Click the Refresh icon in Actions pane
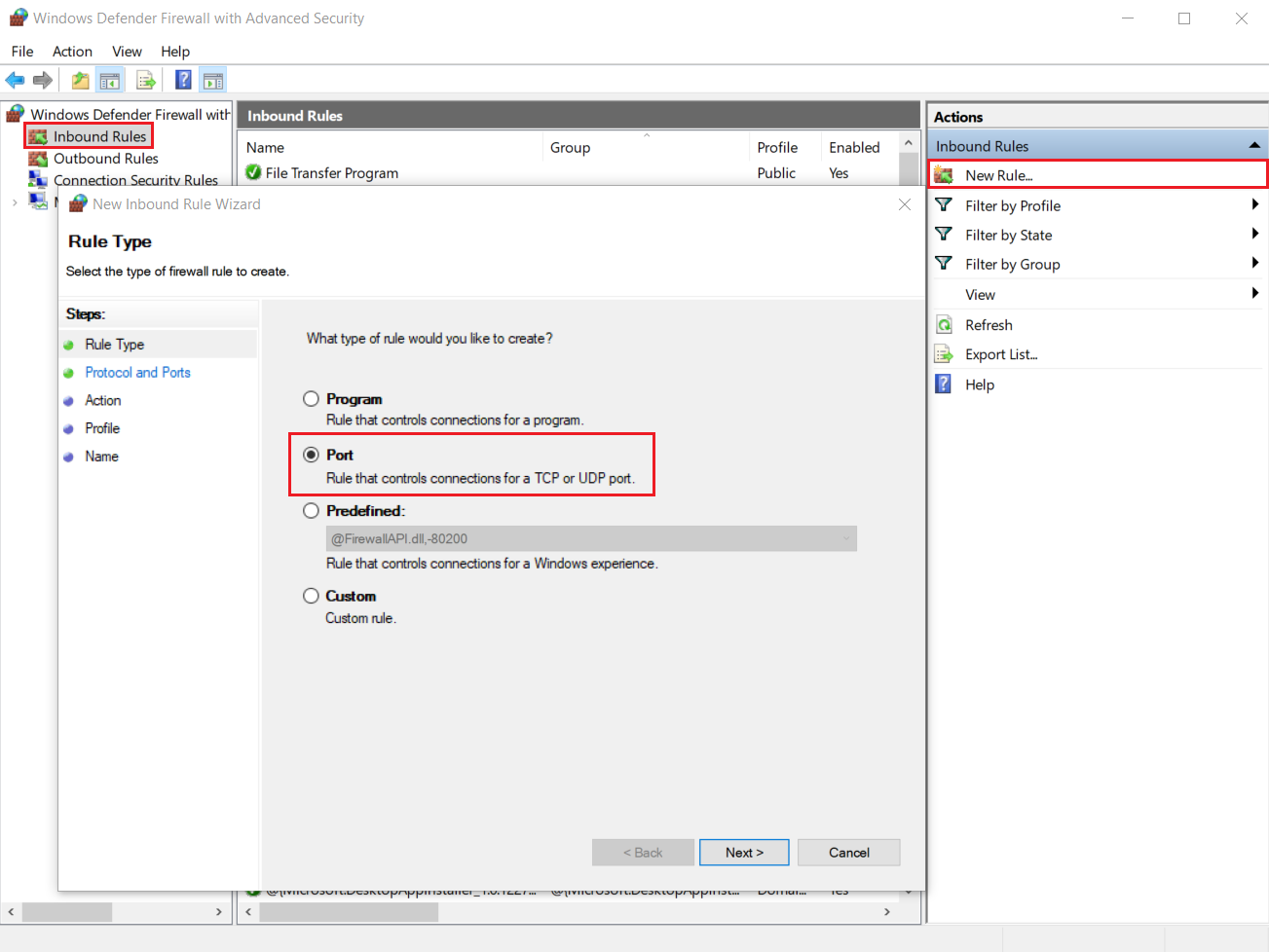1269x952 pixels. coord(944,325)
